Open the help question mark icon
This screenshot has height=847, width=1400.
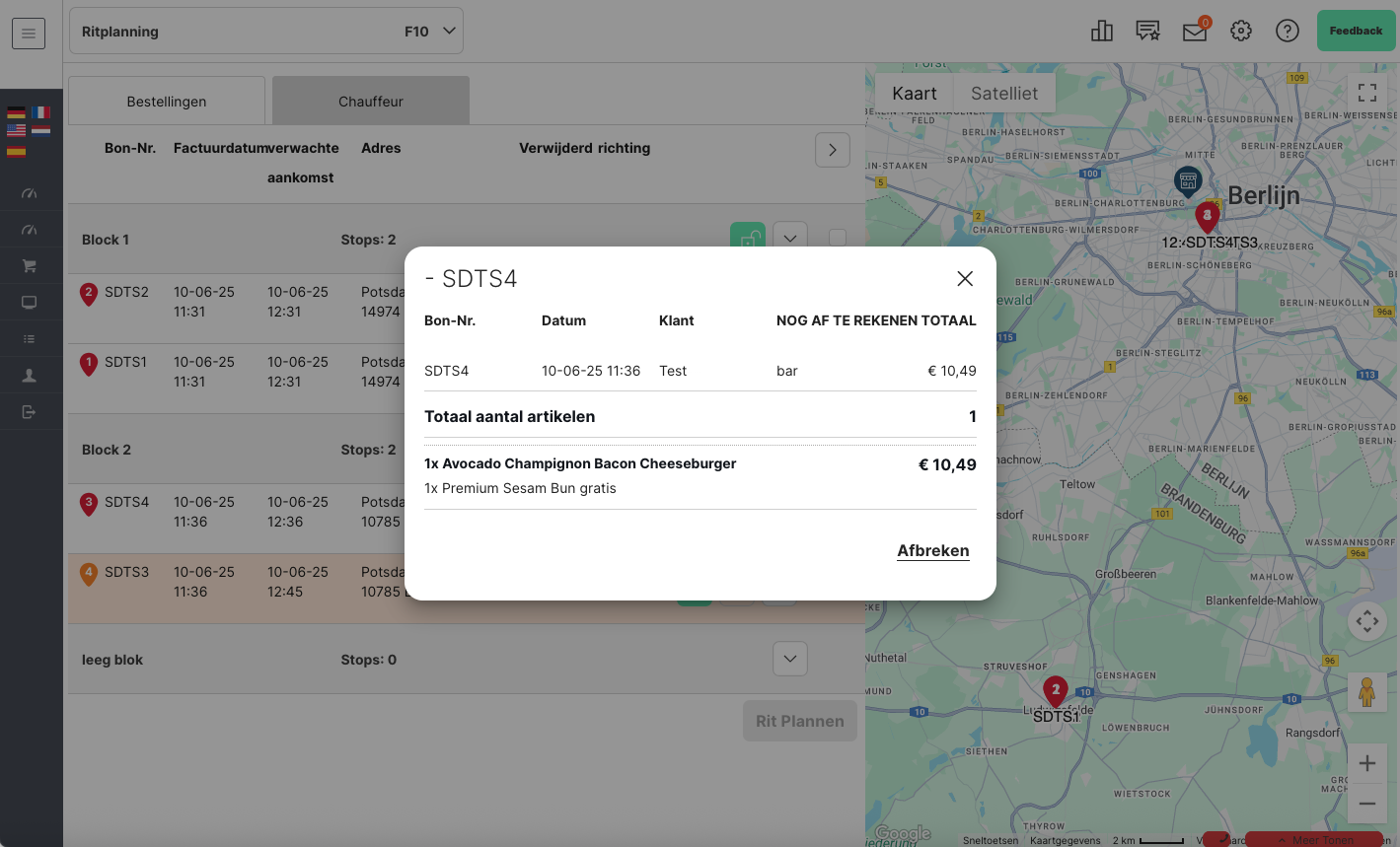tap(1288, 32)
